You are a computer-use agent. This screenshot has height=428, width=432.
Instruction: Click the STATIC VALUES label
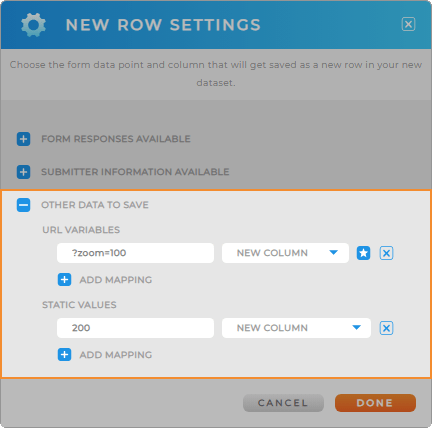79,305
